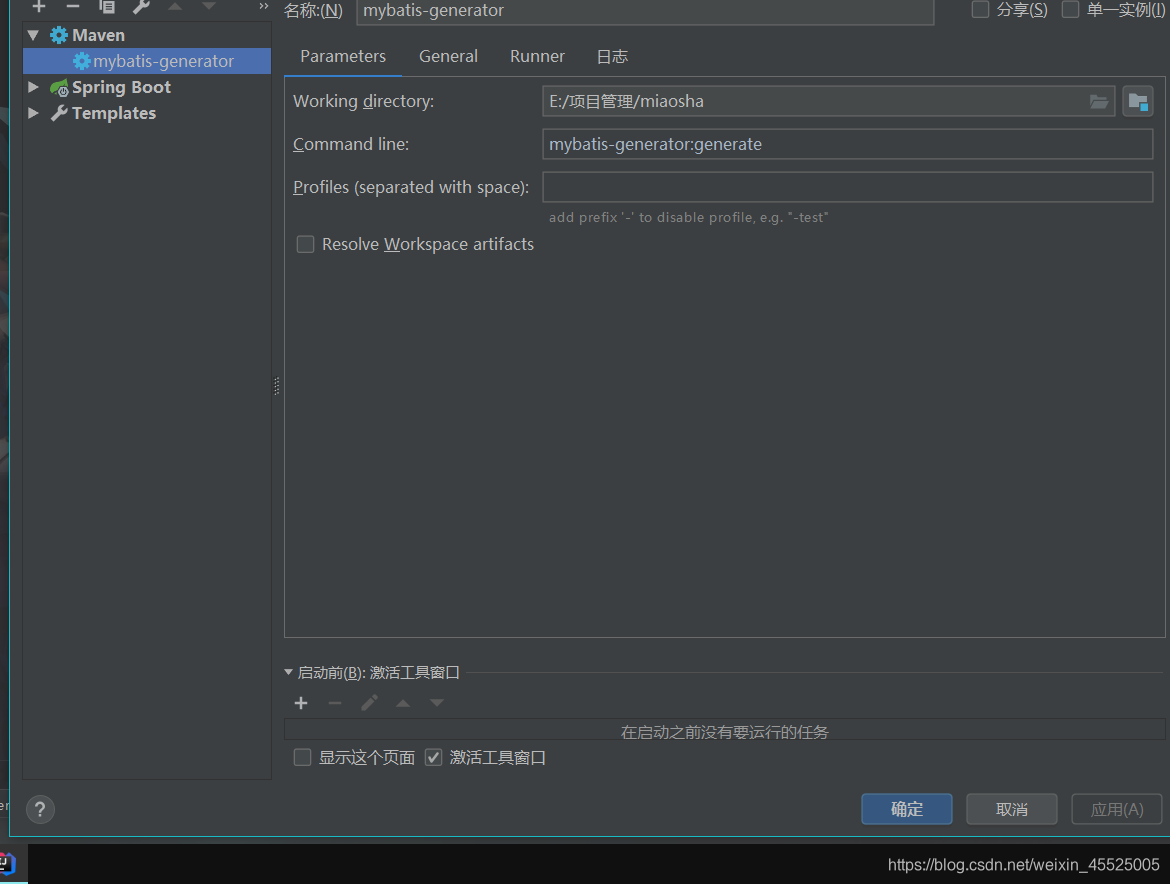Open edit configuration templates (wrench icon)
Screen dimensions: 1170x884
(x=140, y=7)
